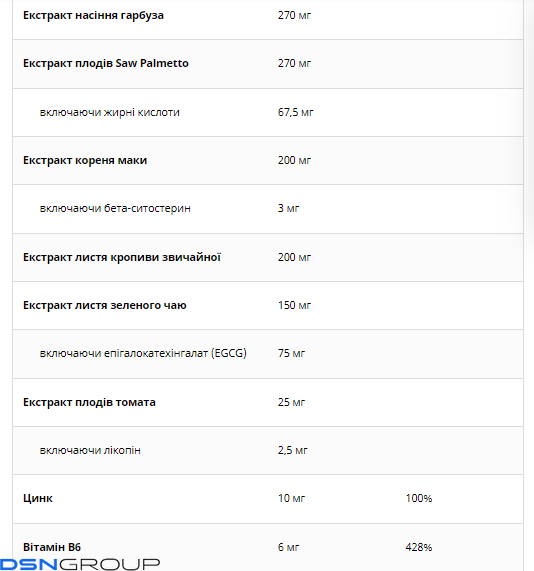Click the 150 мг green tea amount
Screen dimensions: 534x571
pyautogui.click(x=294, y=305)
